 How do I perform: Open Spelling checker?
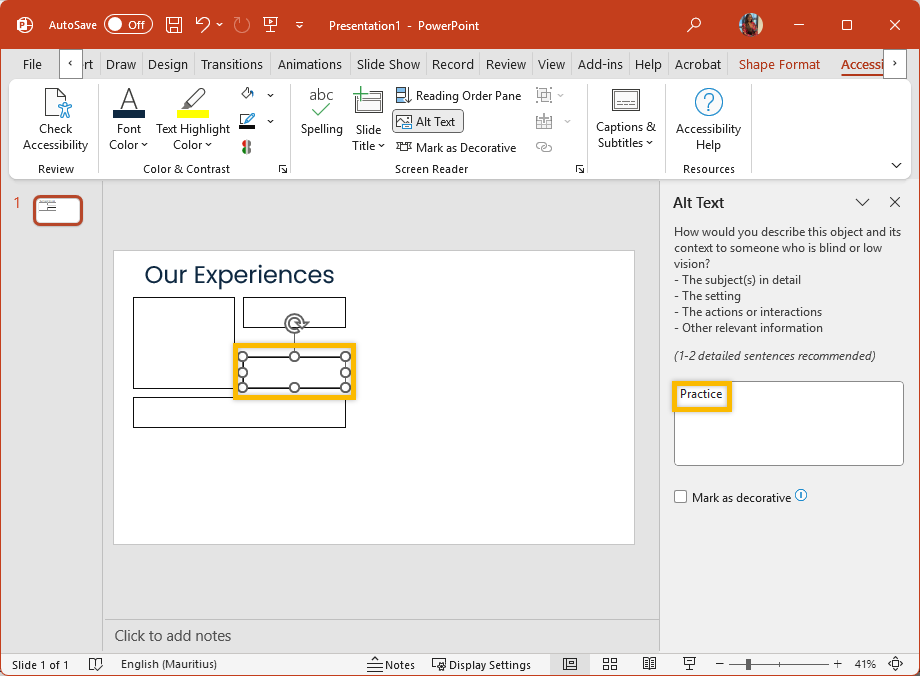point(321,112)
